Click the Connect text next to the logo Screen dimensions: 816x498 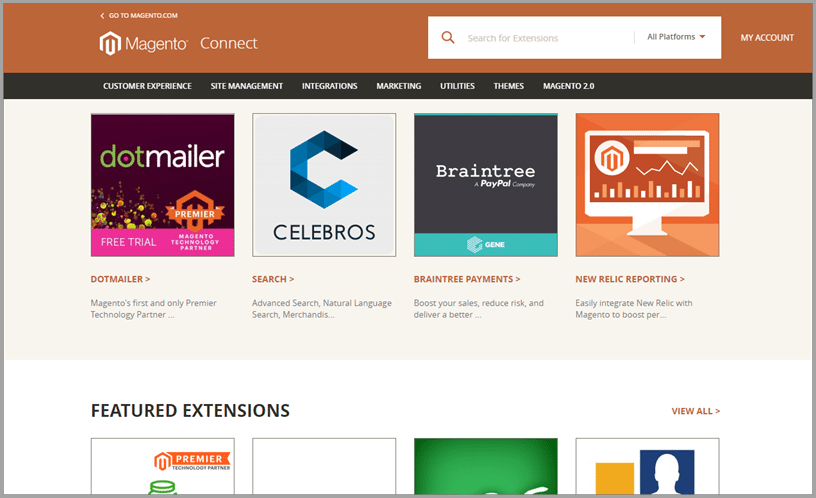(x=228, y=43)
